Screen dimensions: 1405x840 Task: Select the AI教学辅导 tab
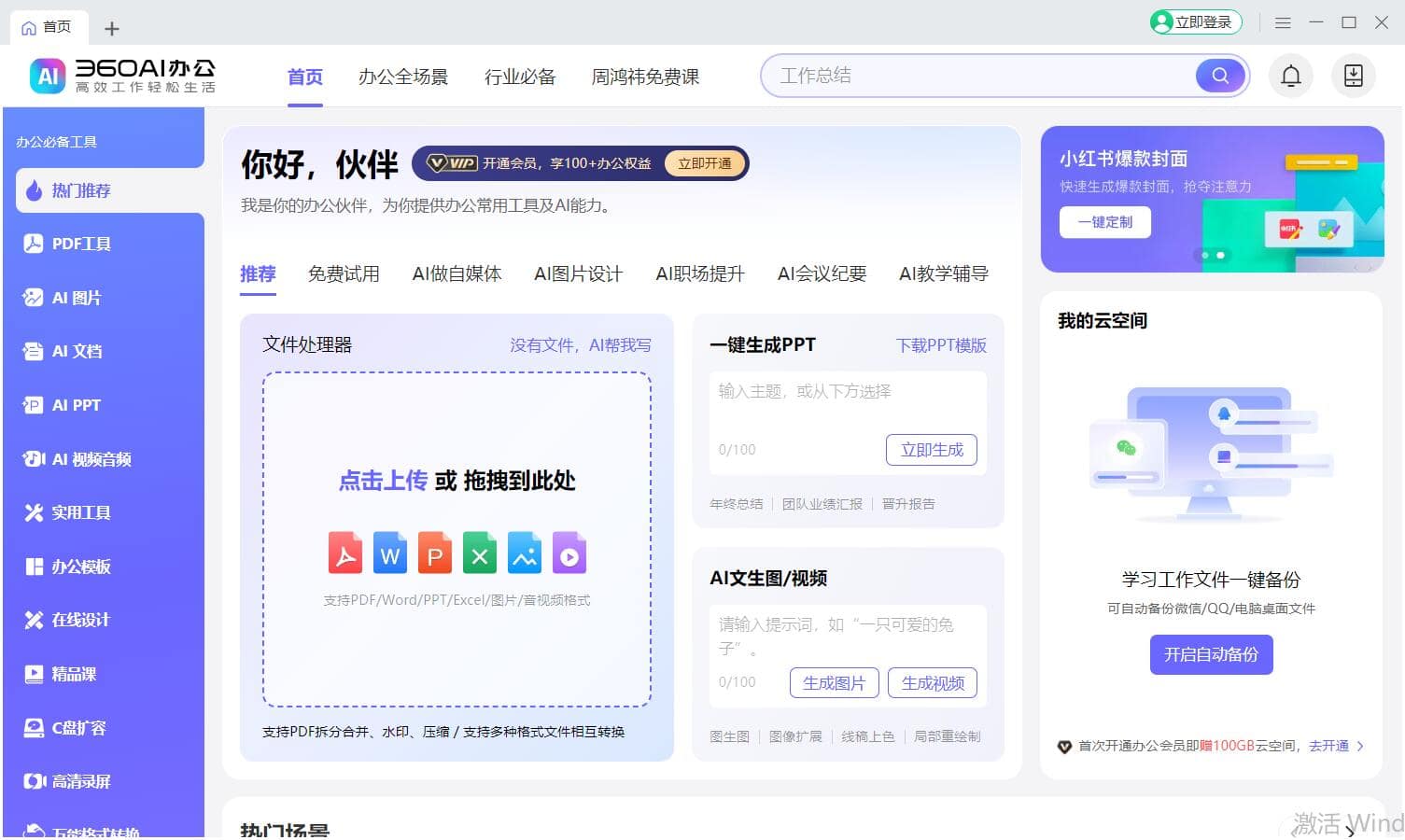pos(944,273)
